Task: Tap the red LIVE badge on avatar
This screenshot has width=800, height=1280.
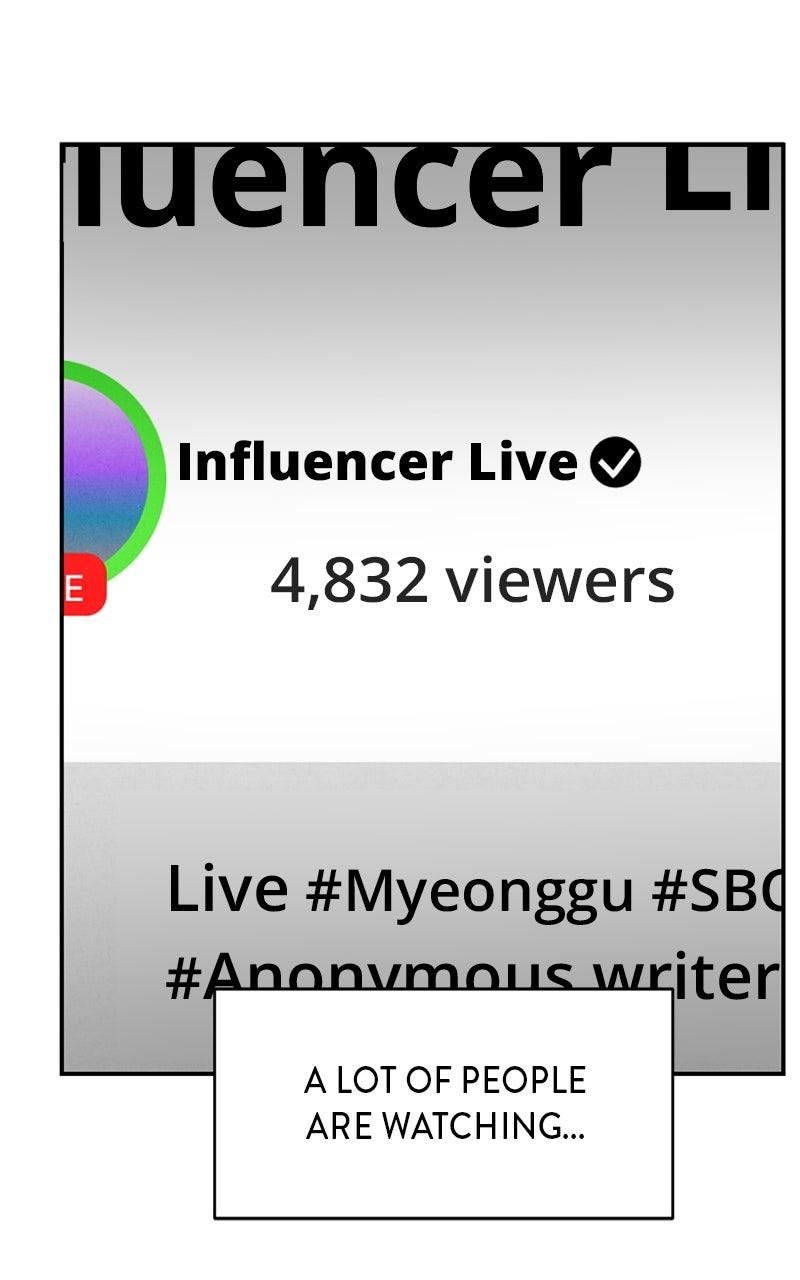Action: pos(85,584)
